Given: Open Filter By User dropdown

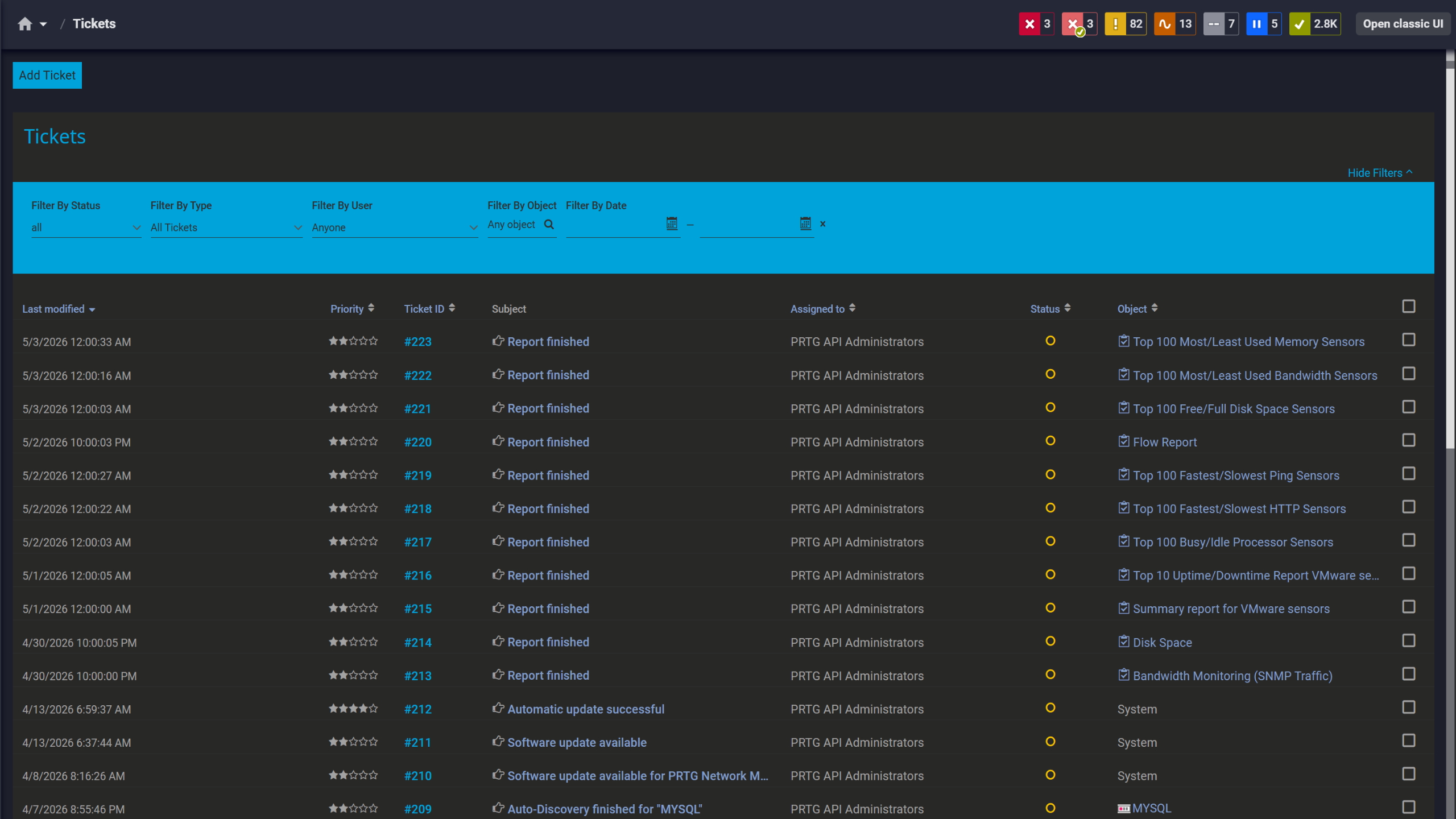Looking at the screenshot, I should [x=394, y=227].
